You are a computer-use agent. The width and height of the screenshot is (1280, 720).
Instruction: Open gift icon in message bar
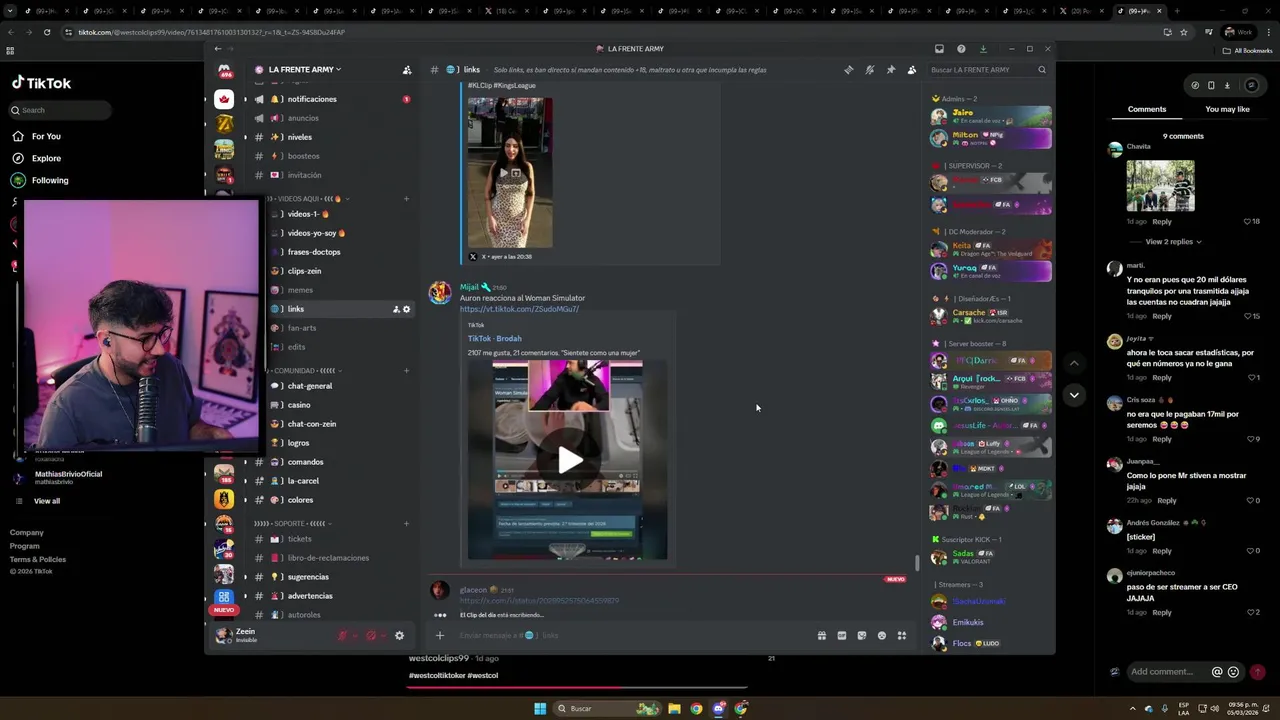click(x=821, y=635)
